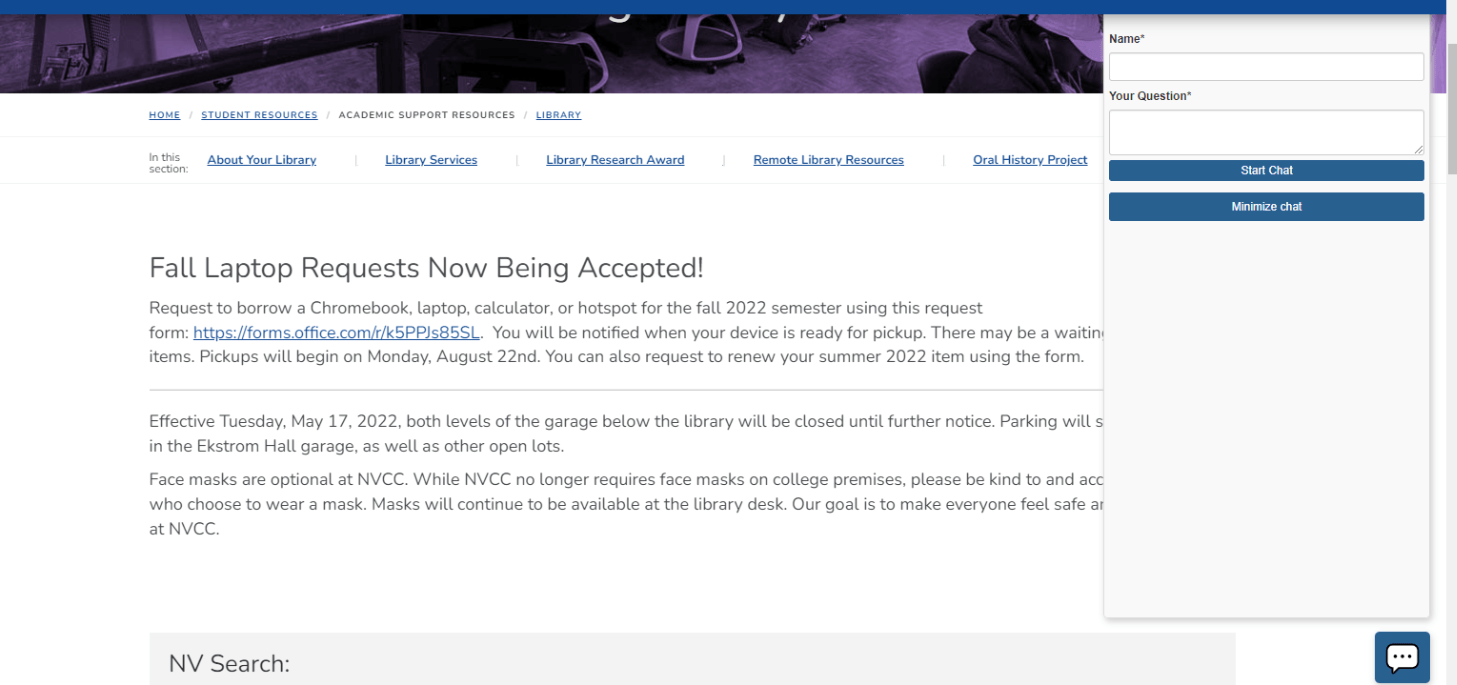The width and height of the screenshot is (1457, 685).
Task: Focus the Name input field
Action: 1266,67
